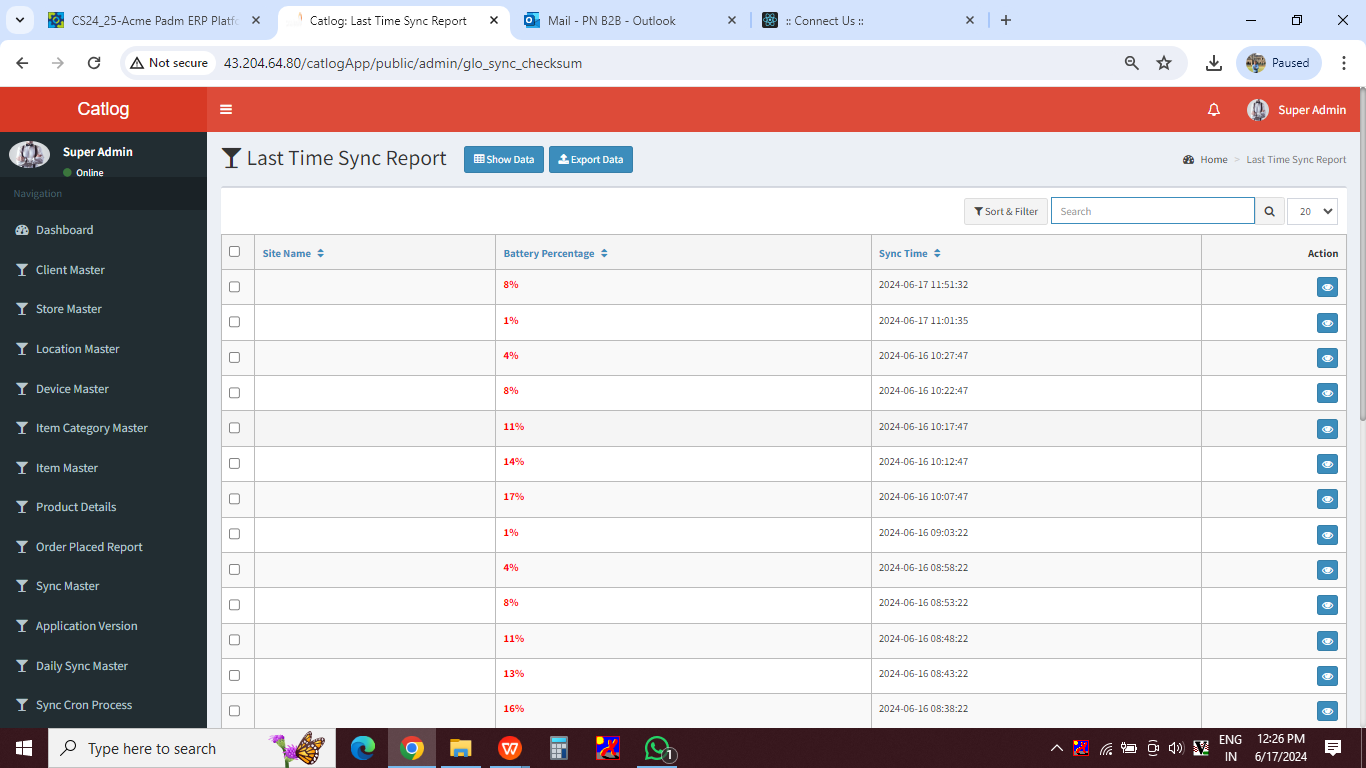Click the browser address bar URL
The width and height of the screenshot is (1366, 768).
pyautogui.click(x=403, y=63)
